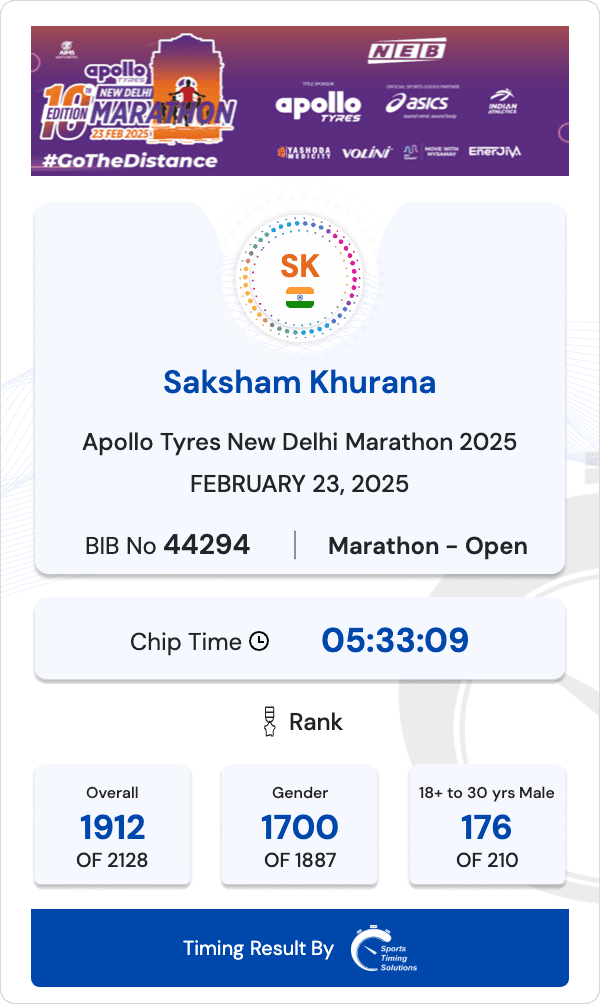Viewport: 600px width, 1004px height.
Task: Click the runner name Saksham Khurana
Action: tap(300, 382)
